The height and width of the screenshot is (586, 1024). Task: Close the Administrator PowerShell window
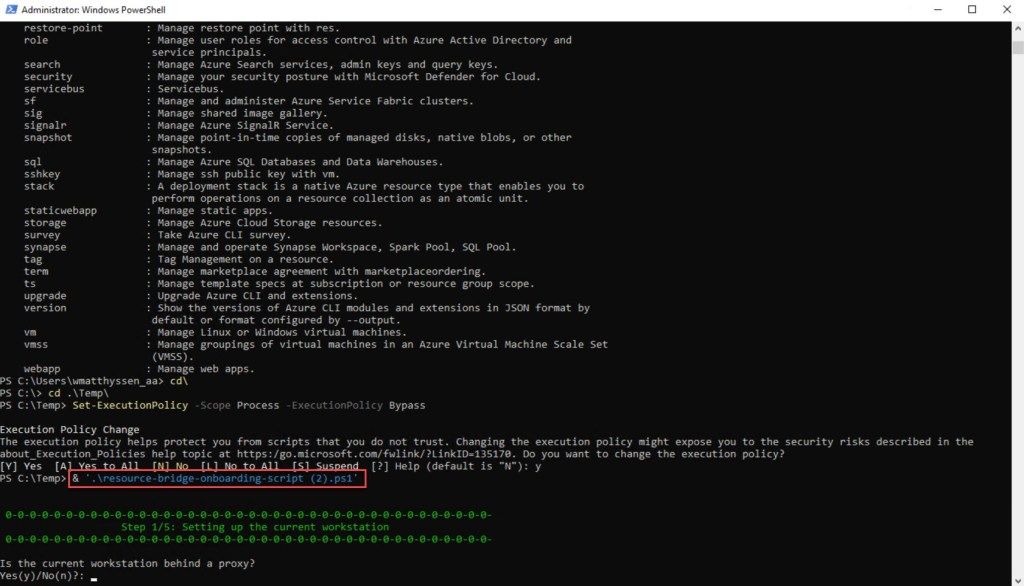[x=1005, y=10]
